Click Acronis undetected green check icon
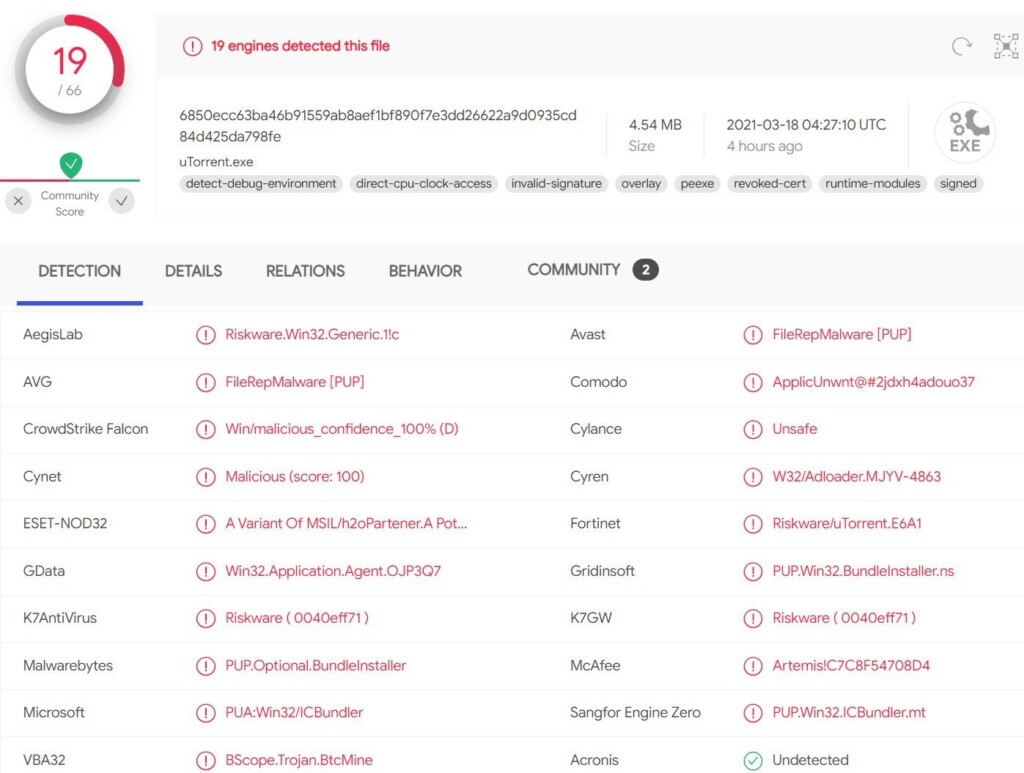Screen dimensions: 1024x773 [x=752, y=761]
